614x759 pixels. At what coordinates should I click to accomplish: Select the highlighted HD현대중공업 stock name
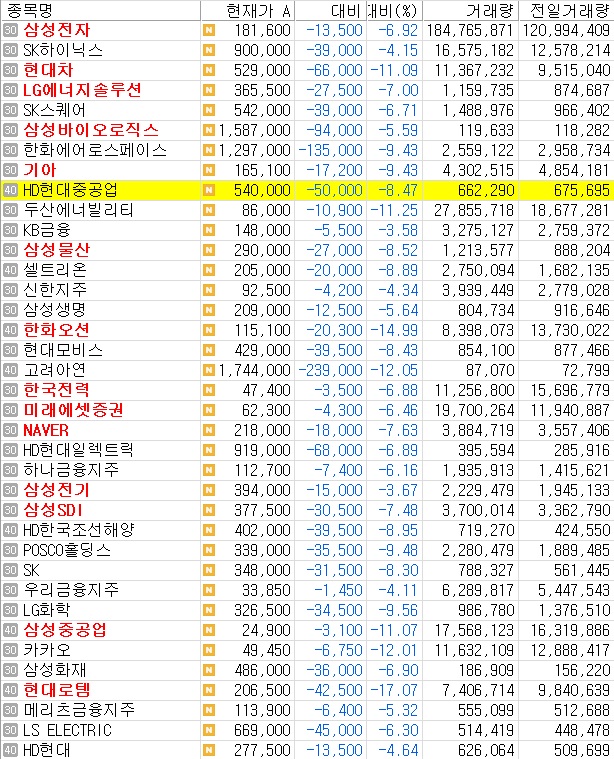pyautogui.click(x=70, y=190)
